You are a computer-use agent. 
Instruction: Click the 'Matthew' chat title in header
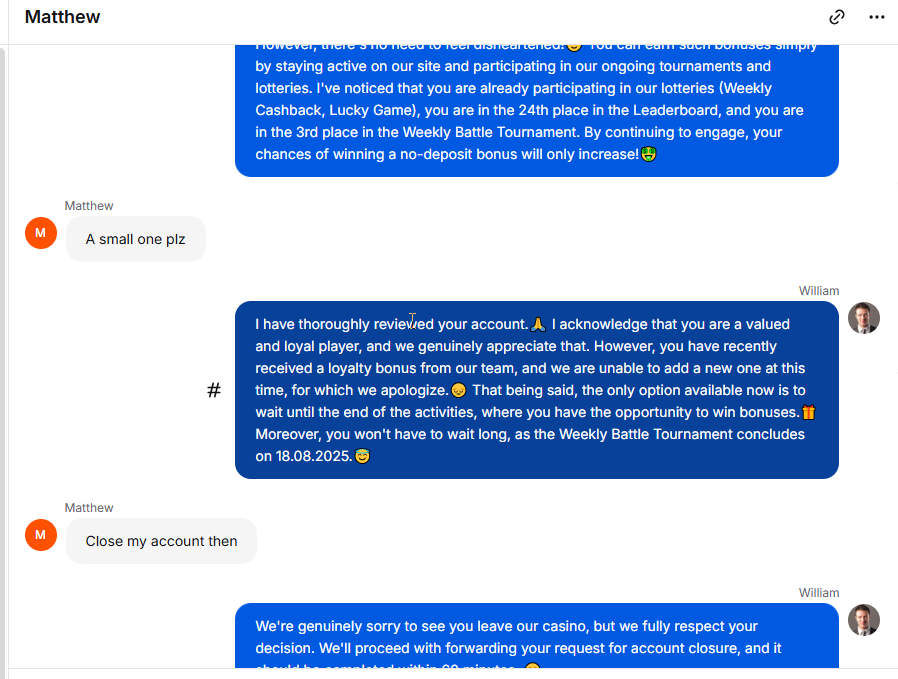(62, 17)
